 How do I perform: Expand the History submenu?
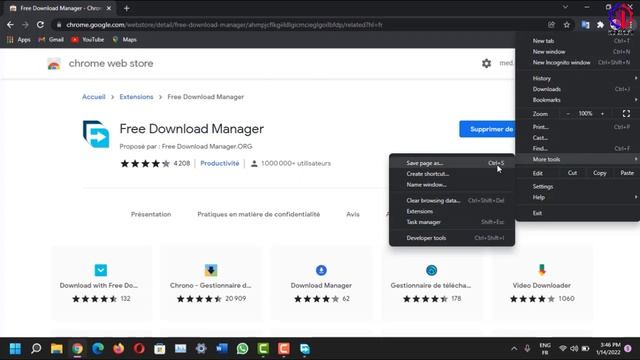pyautogui.click(x=577, y=78)
